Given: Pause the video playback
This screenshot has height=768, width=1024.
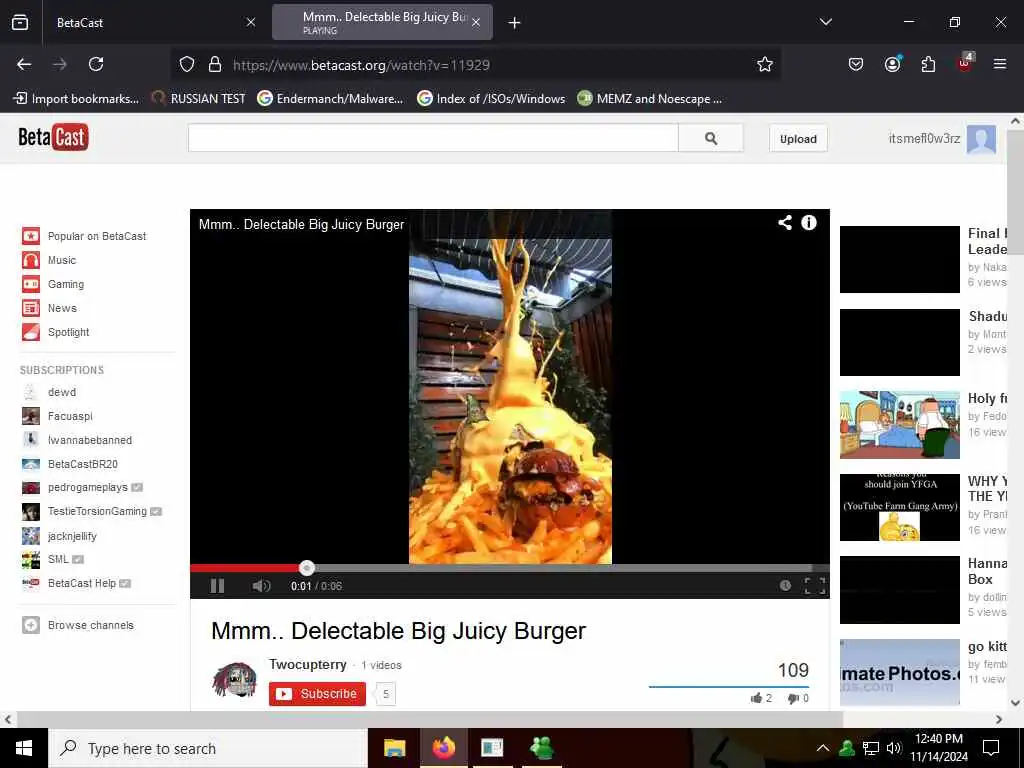Looking at the screenshot, I should pyautogui.click(x=217, y=586).
